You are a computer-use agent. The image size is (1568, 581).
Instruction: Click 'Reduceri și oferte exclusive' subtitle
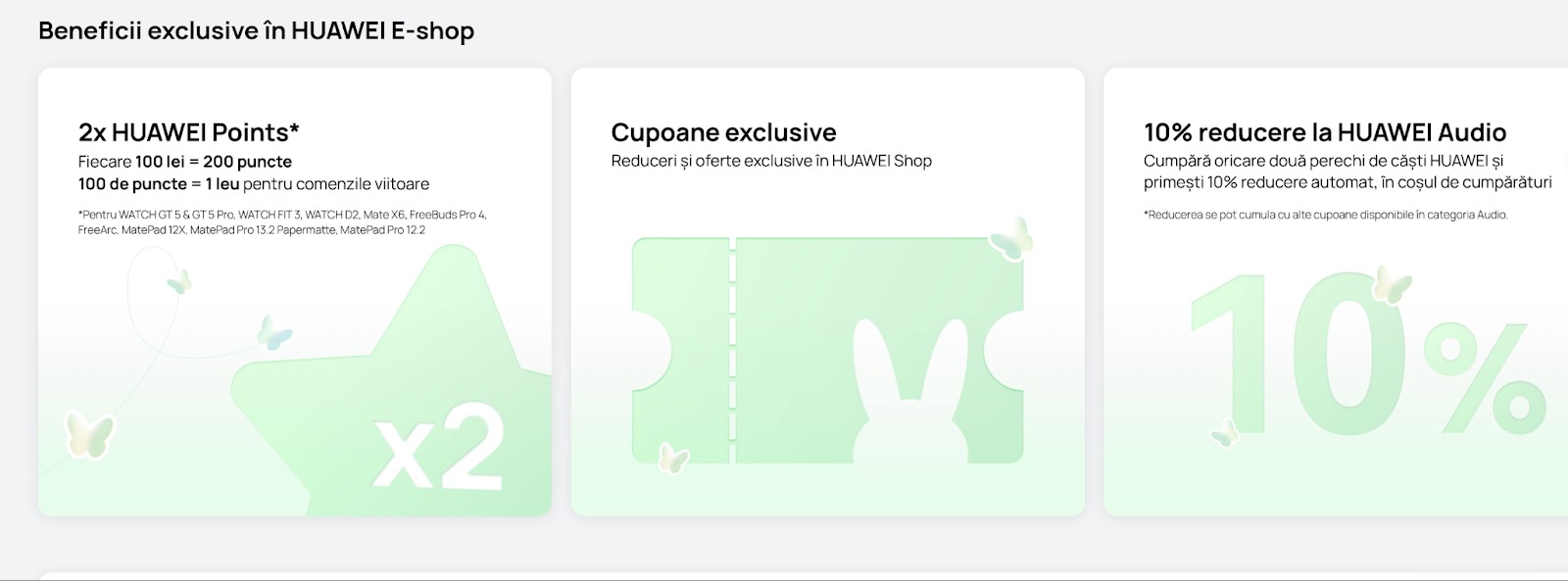[771, 161]
